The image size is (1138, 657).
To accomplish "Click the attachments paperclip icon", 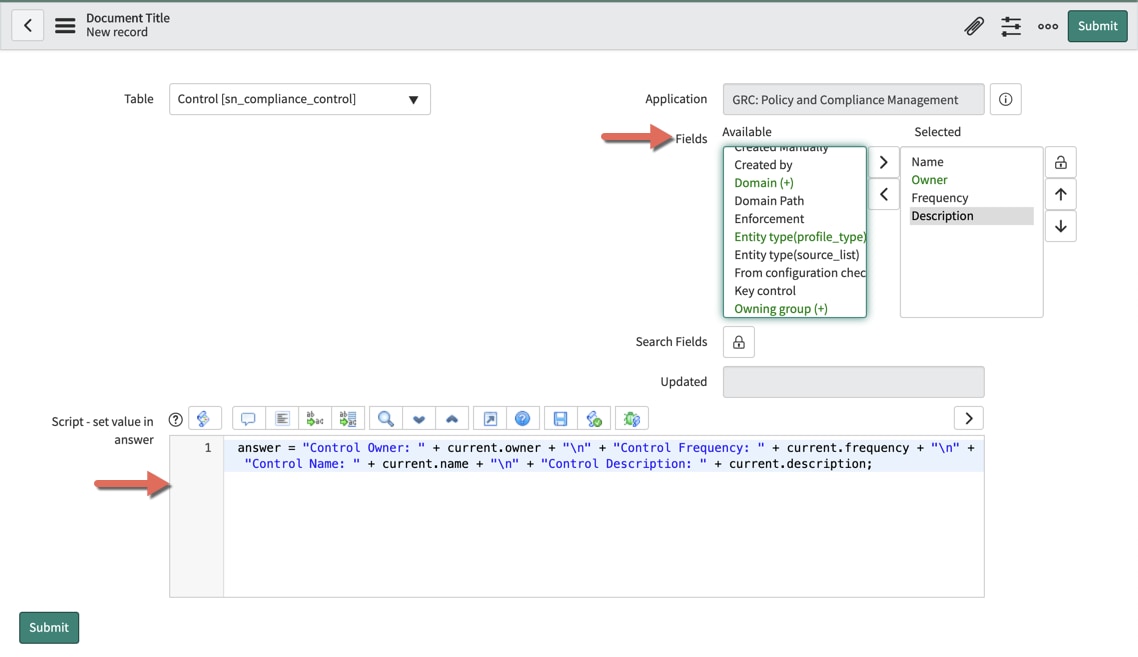I will tap(974, 25).
